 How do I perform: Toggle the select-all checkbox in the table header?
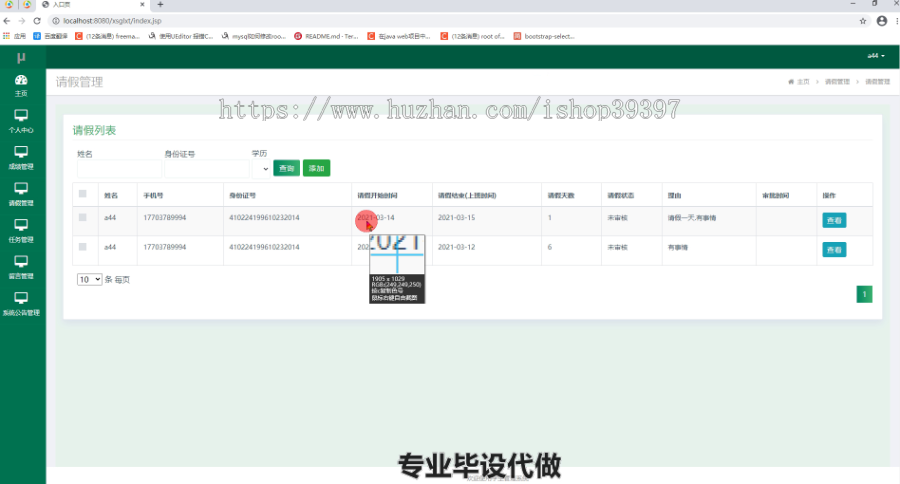click(x=83, y=194)
